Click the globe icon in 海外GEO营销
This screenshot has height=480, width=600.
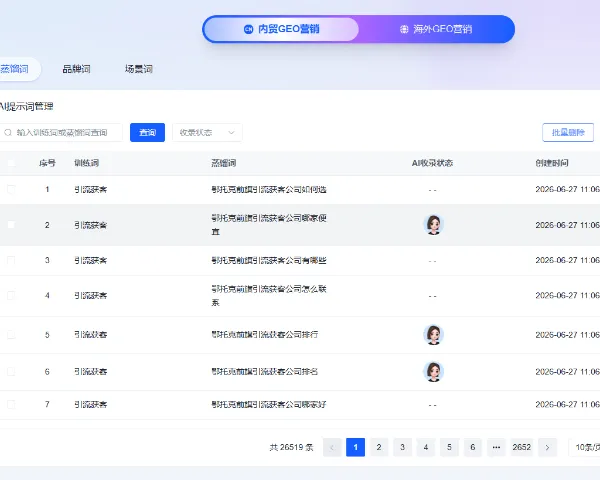[404, 29]
